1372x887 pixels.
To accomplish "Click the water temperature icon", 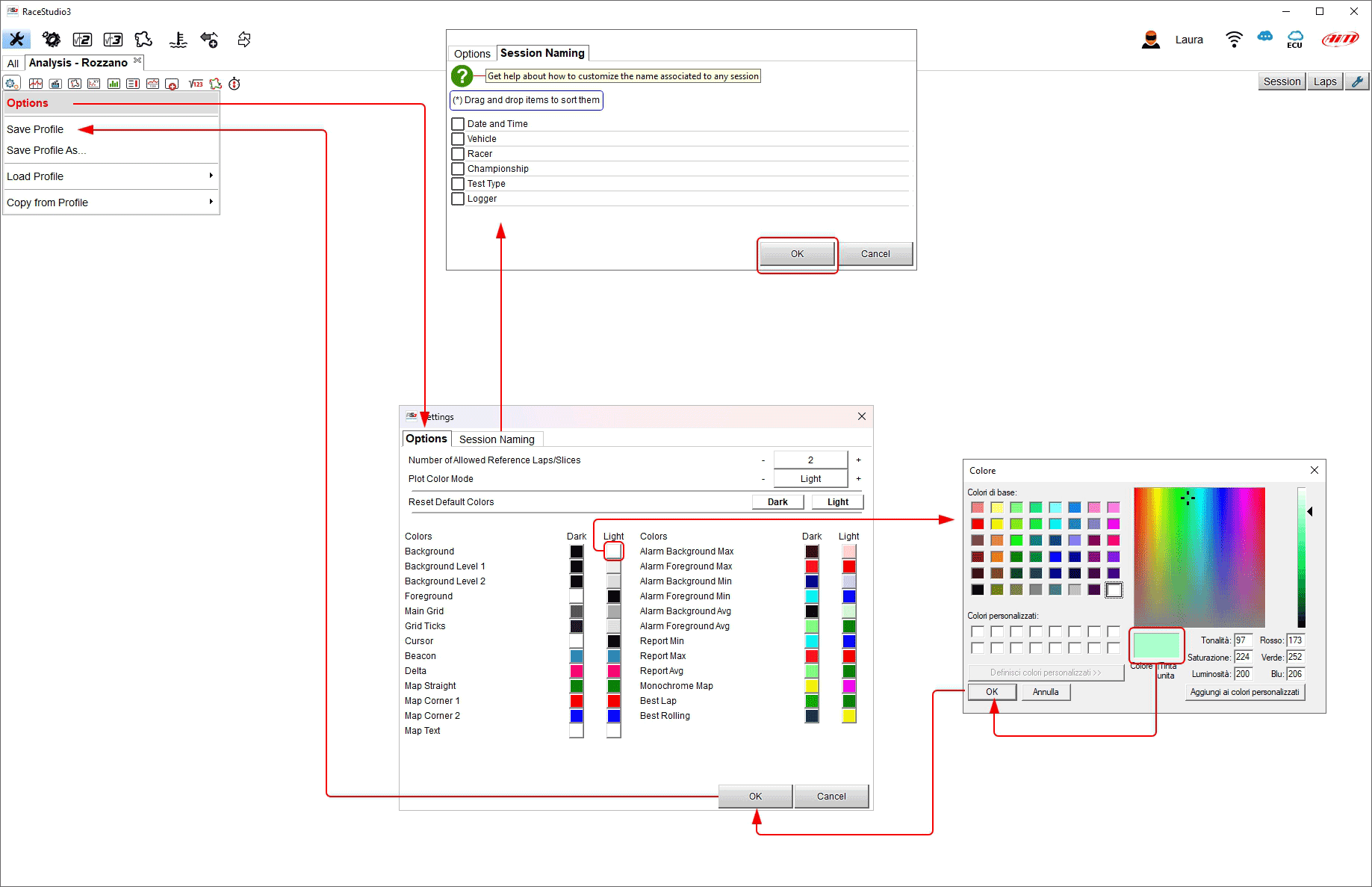I will click(x=178, y=40).
